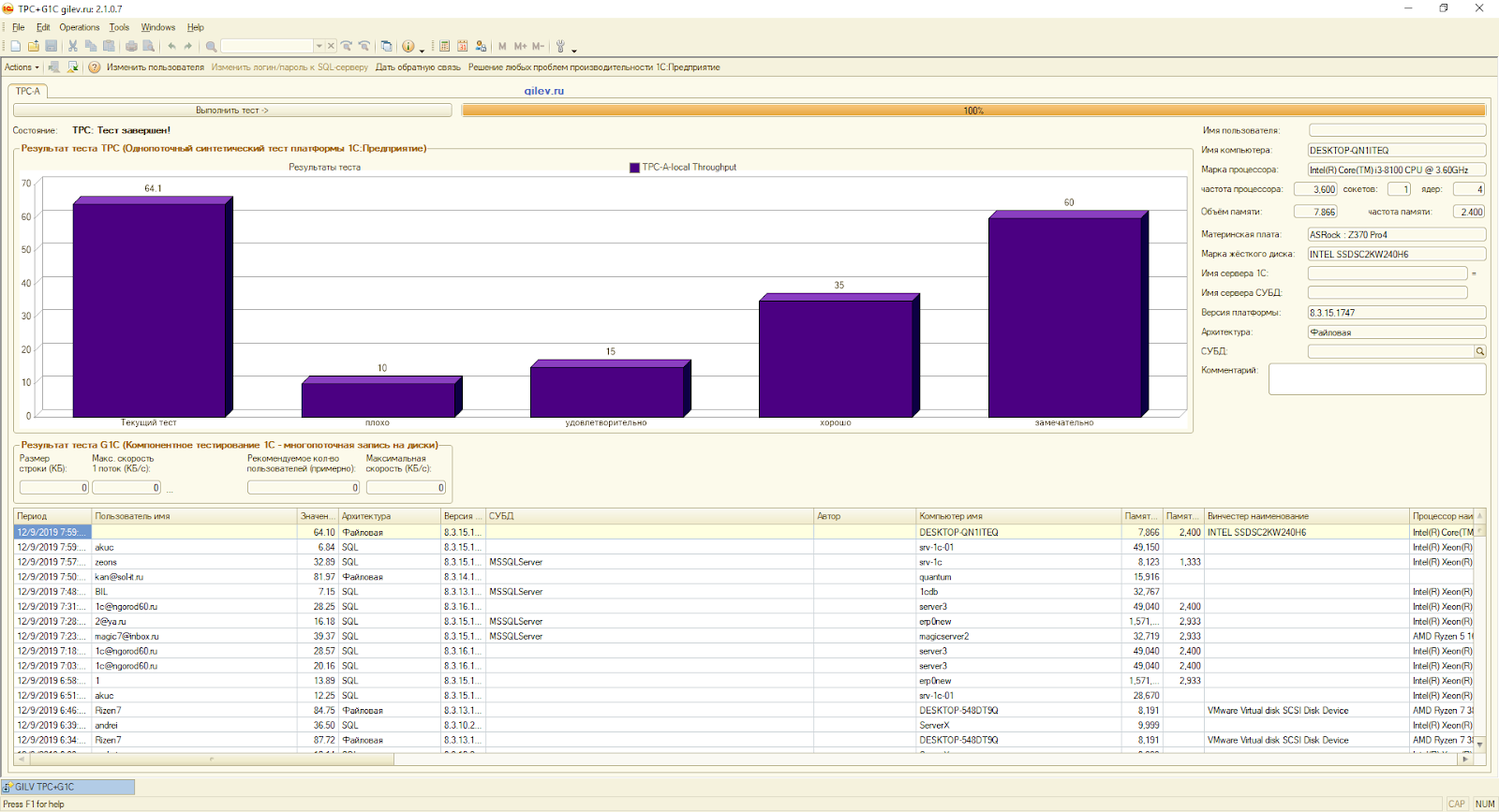Click the TPC-A-local Throughput legend swatch
Image resolution: width=1499 pixels, height=812 pixels.
[x=634, y=168]
